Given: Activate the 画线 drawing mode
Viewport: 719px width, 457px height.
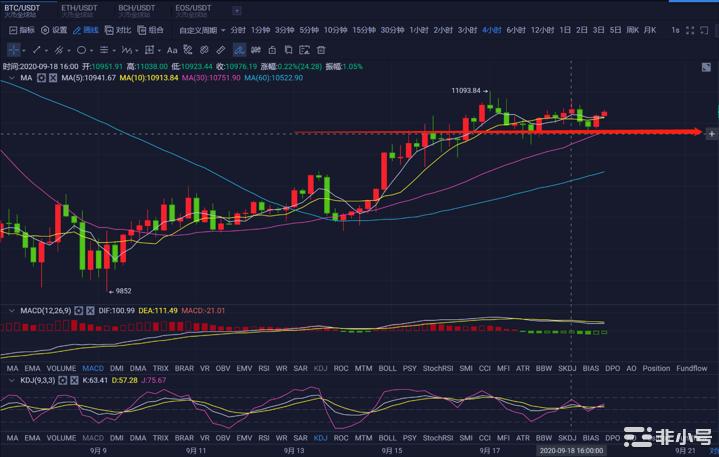Looking at the screenshot, I should coord(86,30).
